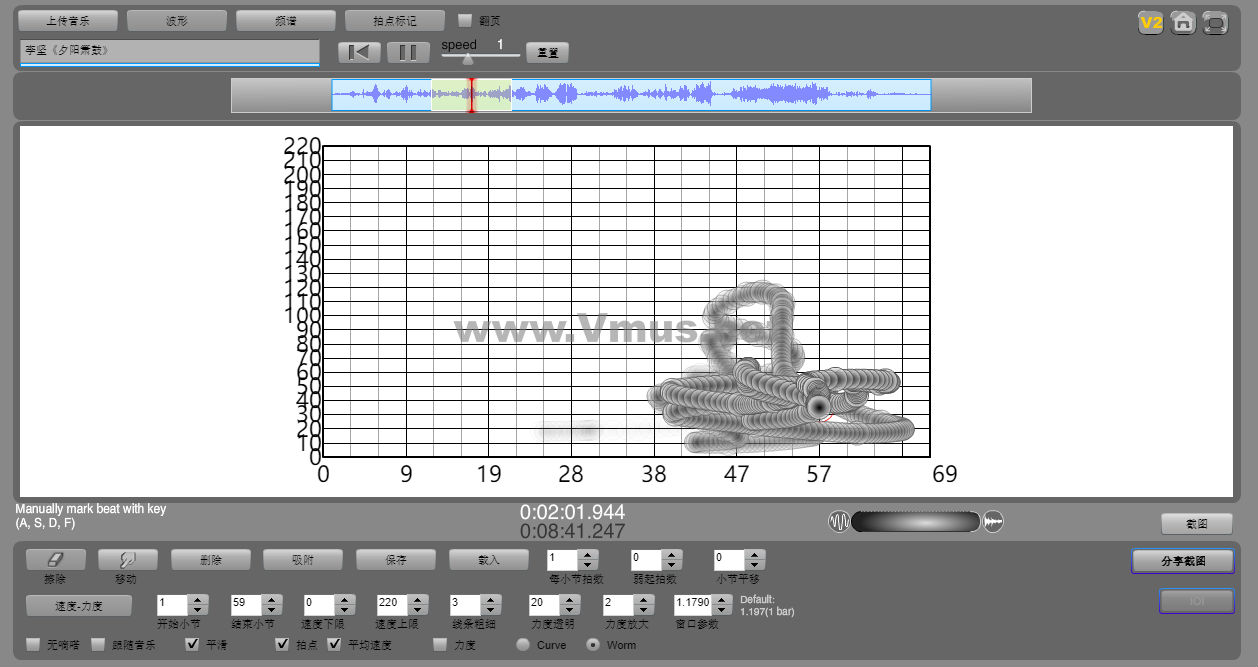1258x667 pixels.
Task: Pause the audio playback
Action: pos(408,52)
